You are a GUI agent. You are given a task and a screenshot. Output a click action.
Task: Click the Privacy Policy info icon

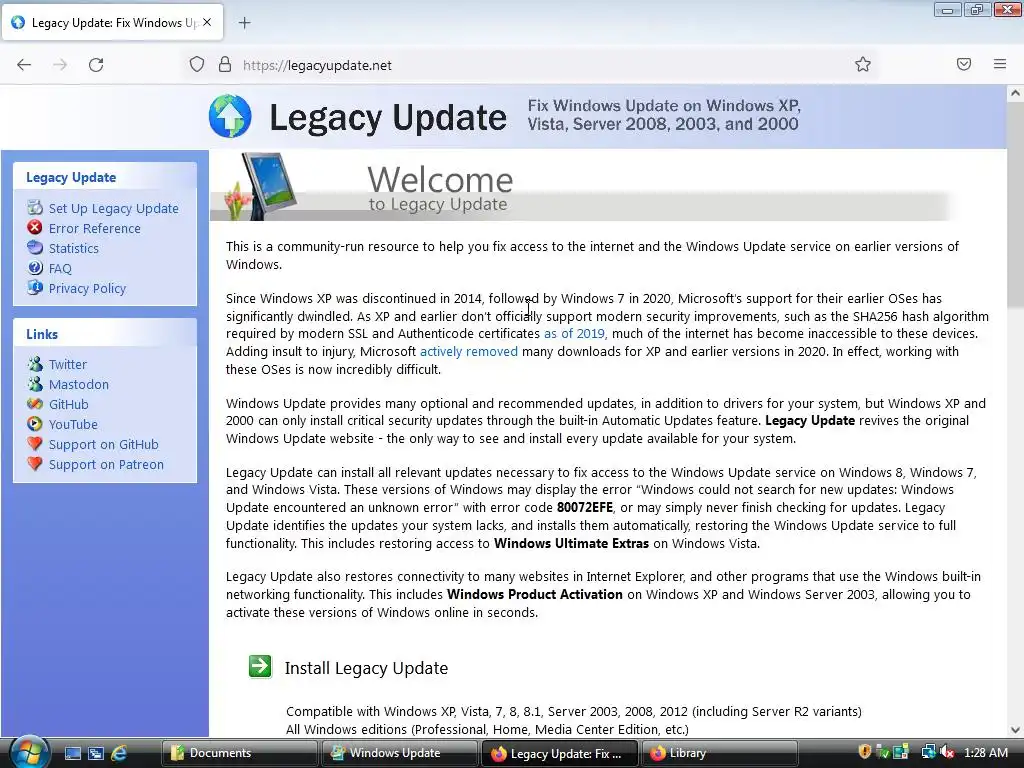(x=35, y=287)
